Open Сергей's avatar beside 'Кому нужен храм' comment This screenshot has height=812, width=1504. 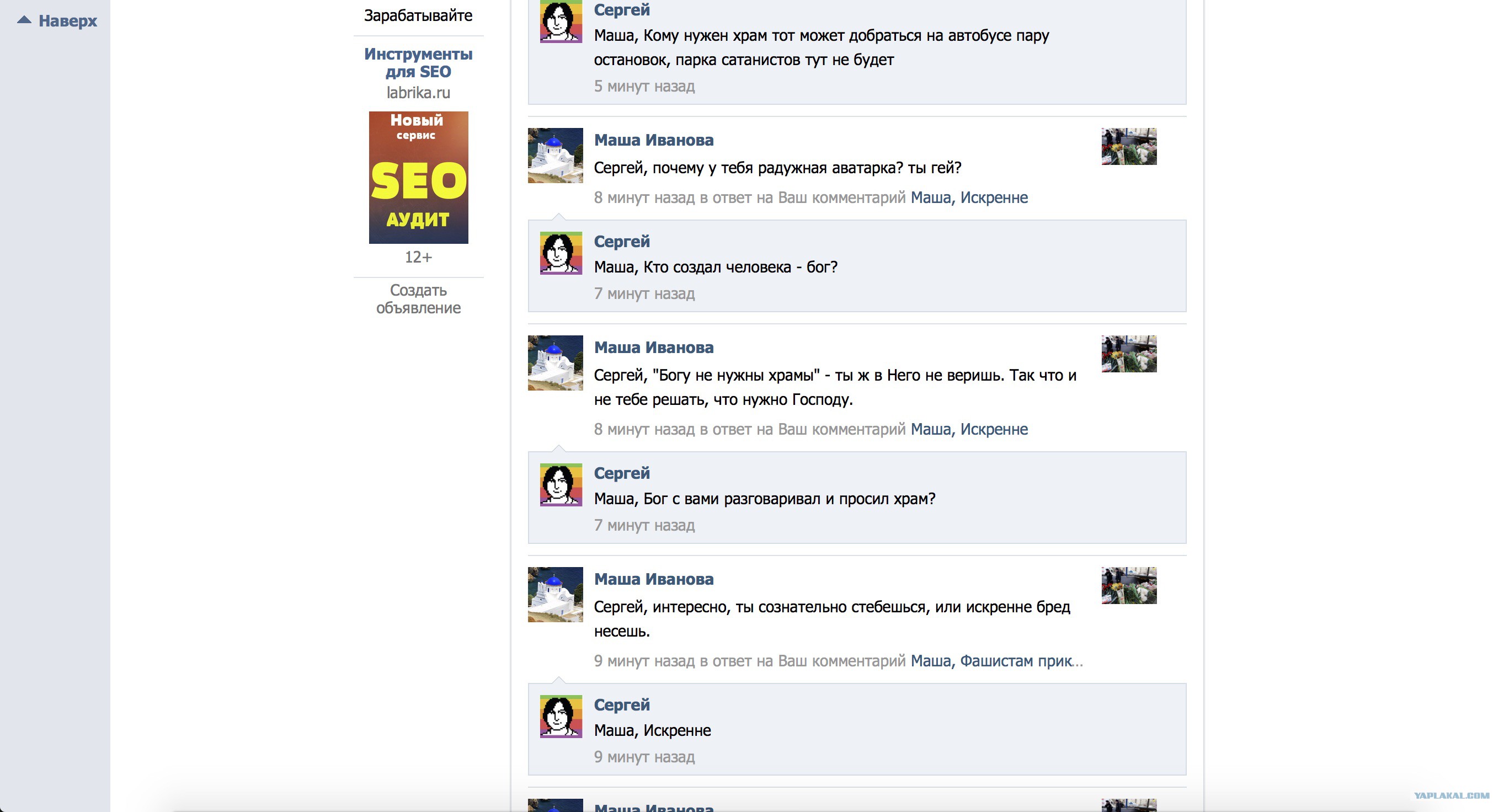pyautogui.click(x=561, y=22)
